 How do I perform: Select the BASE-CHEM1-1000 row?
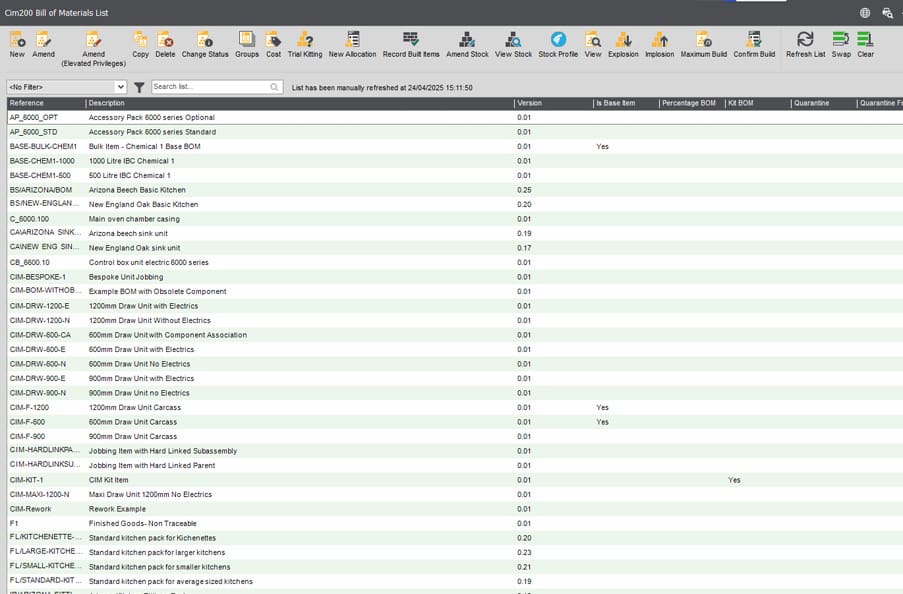(x=455, y=161)
